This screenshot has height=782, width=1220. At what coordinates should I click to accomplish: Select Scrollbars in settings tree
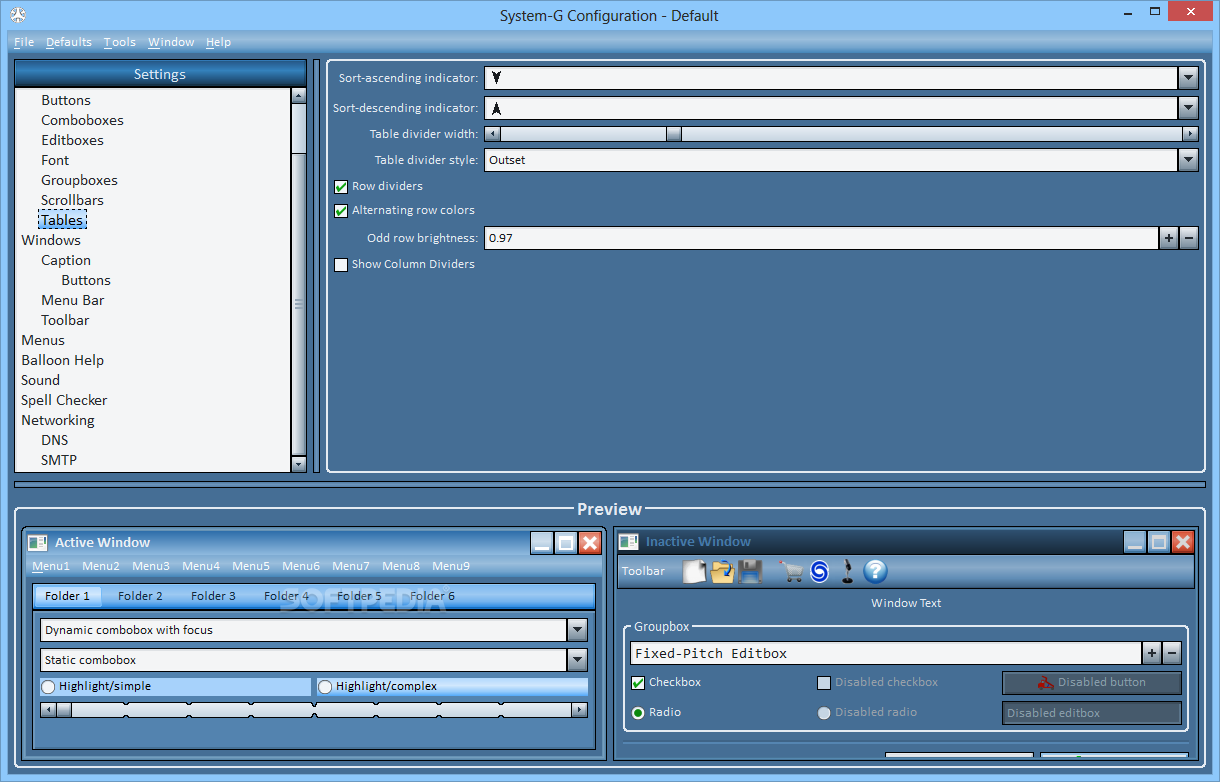tap(72, 200)
